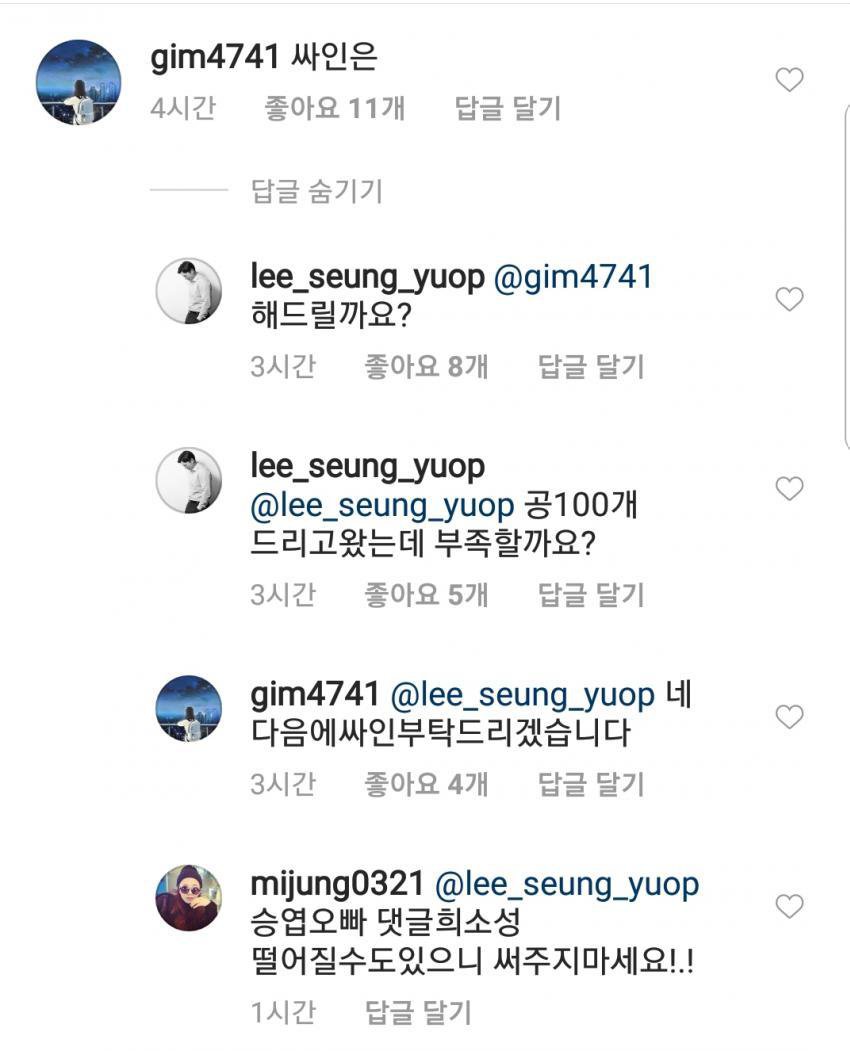Open gim4741's avatar on the "다음에싸인부탁드리겠습니다" reply
Viewport: 850px width, 1051px height.
coord(189,708)
